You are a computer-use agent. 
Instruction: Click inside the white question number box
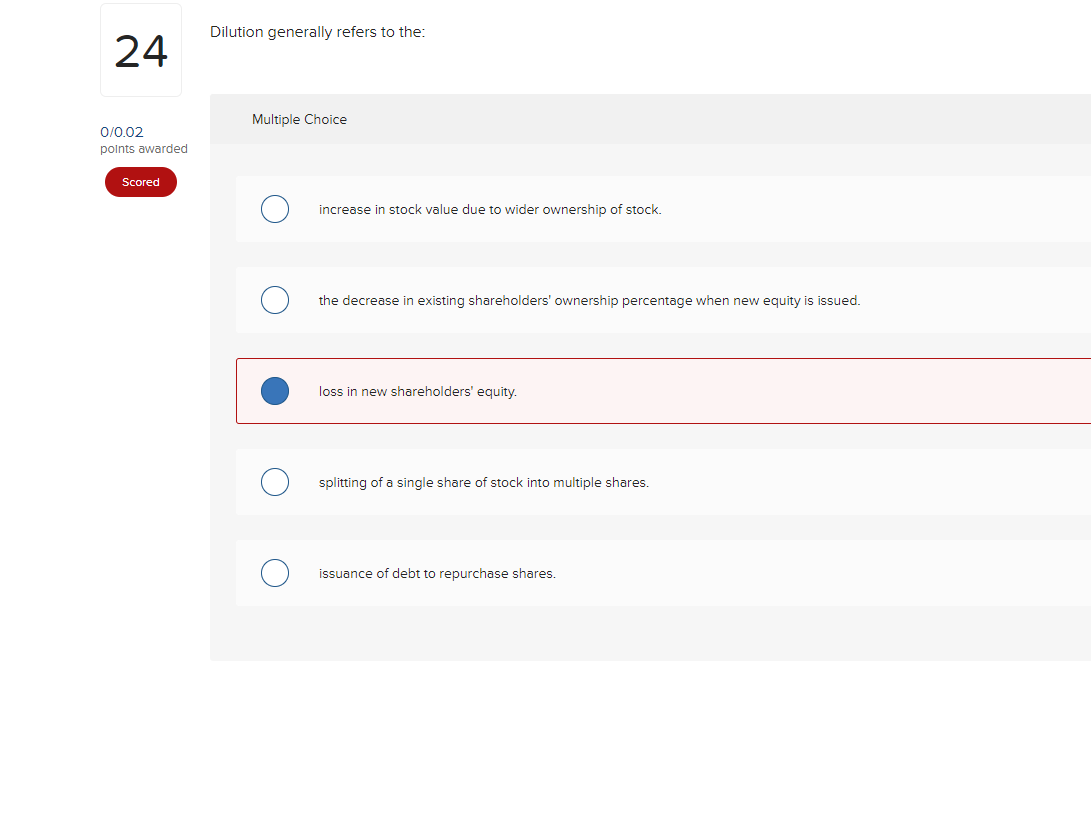(140, 49)
